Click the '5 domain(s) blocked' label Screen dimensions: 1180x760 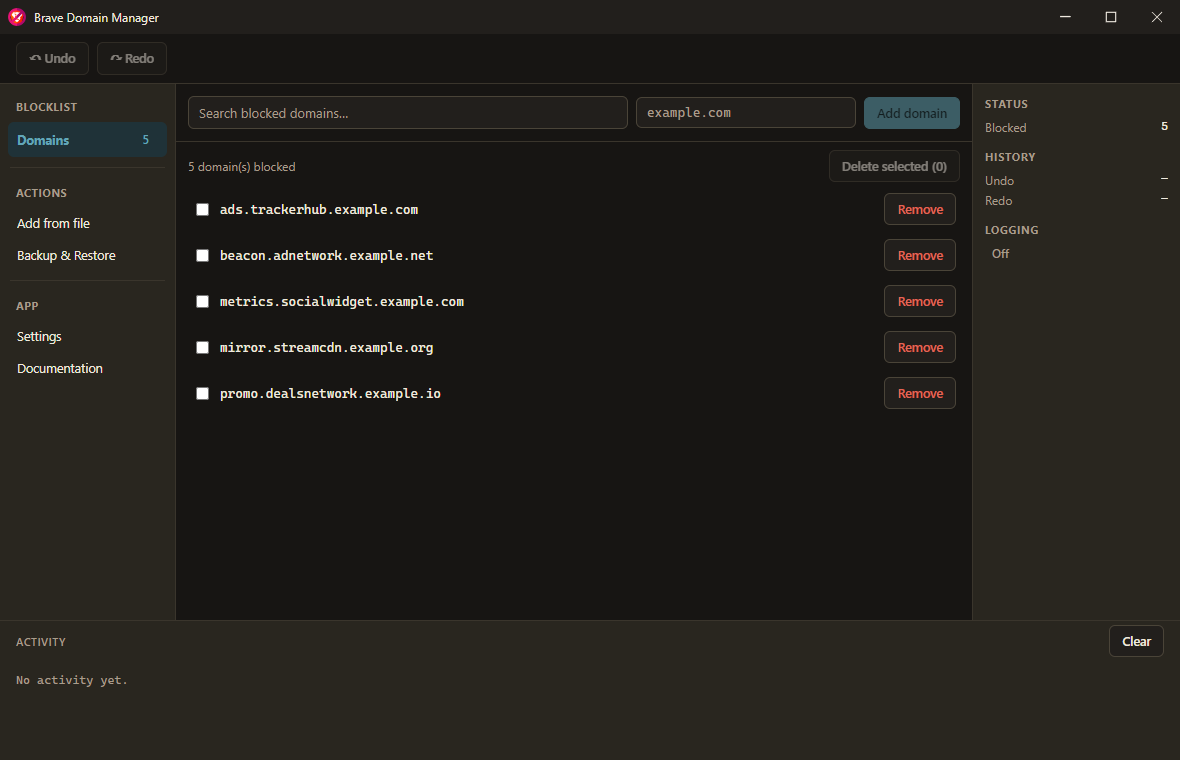pyautogui.click(x=242, y=167)
